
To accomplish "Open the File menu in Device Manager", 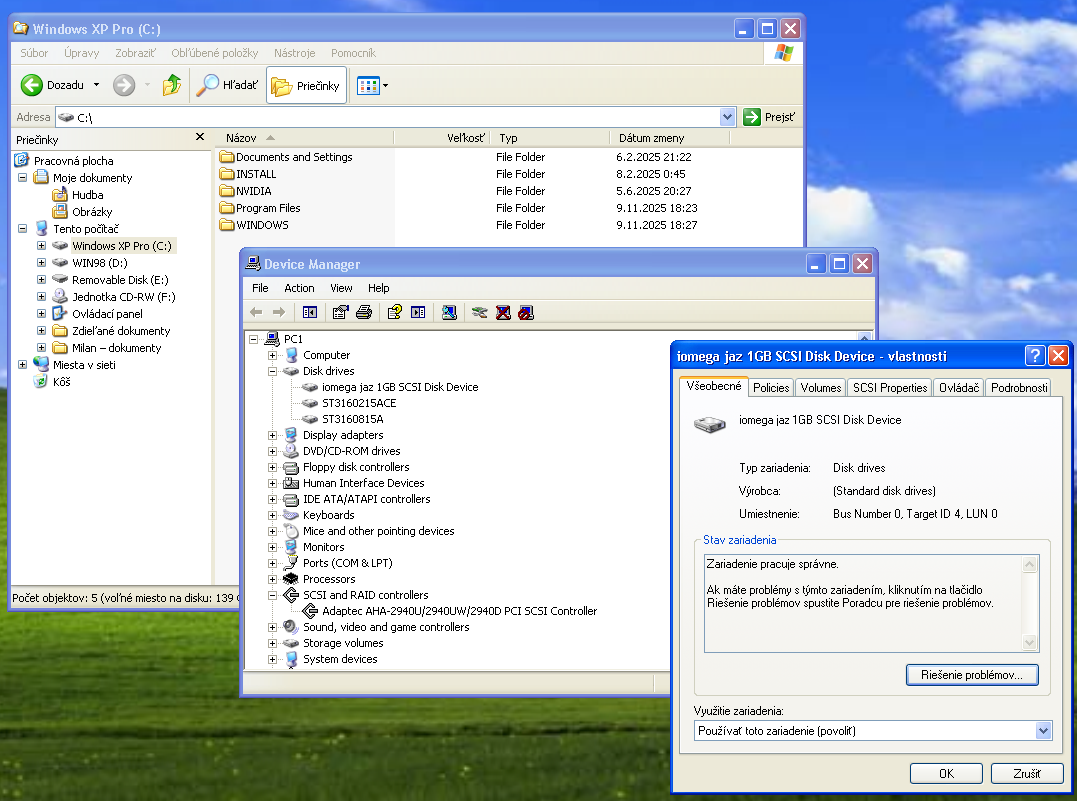I will (260, 288).
